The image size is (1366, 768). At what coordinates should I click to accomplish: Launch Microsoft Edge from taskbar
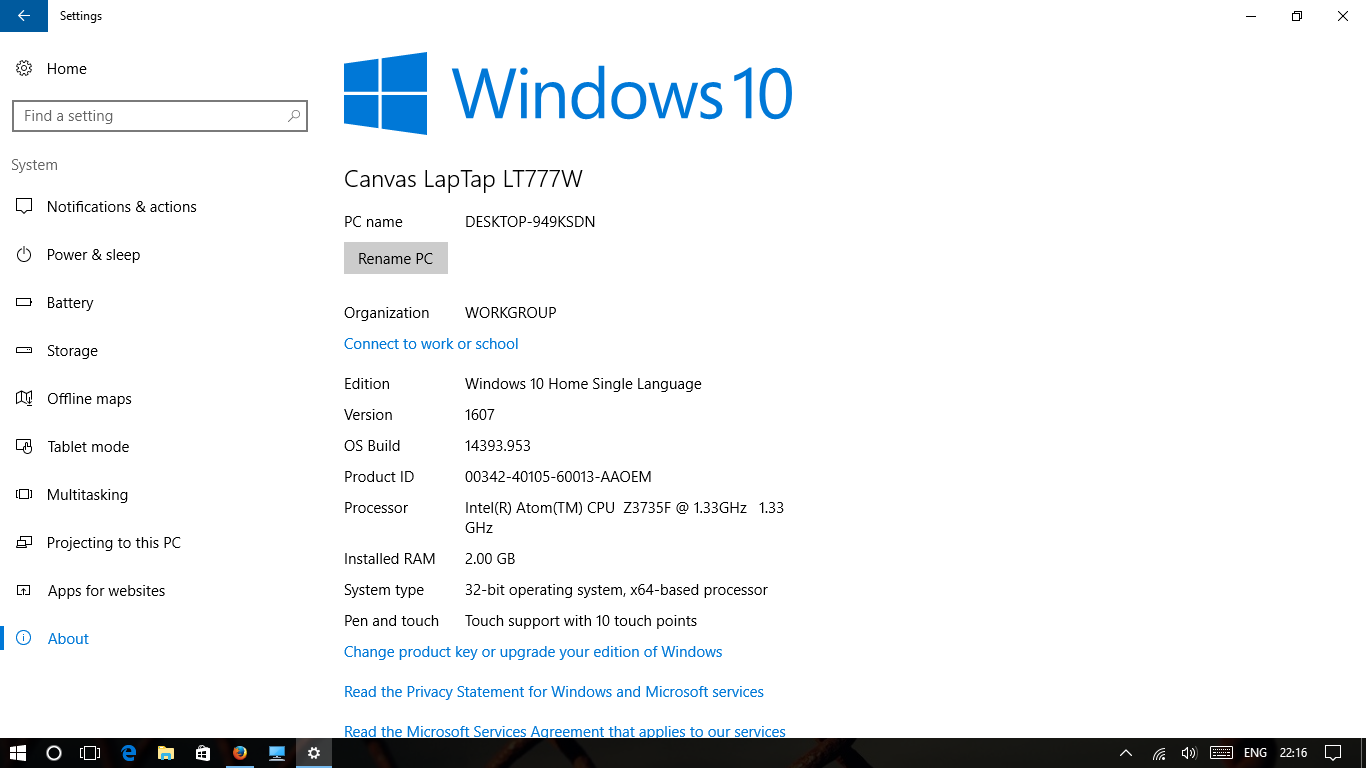(129, 753)
